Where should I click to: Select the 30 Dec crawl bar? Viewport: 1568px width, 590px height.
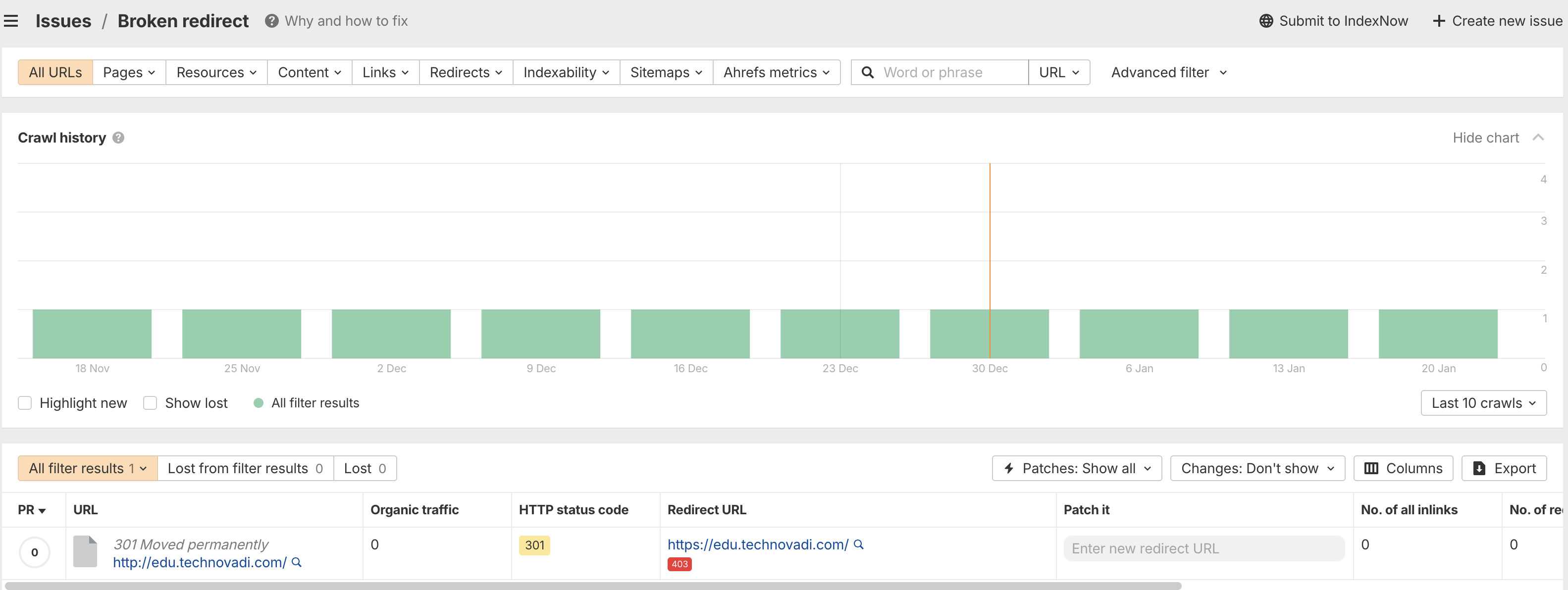989,334
